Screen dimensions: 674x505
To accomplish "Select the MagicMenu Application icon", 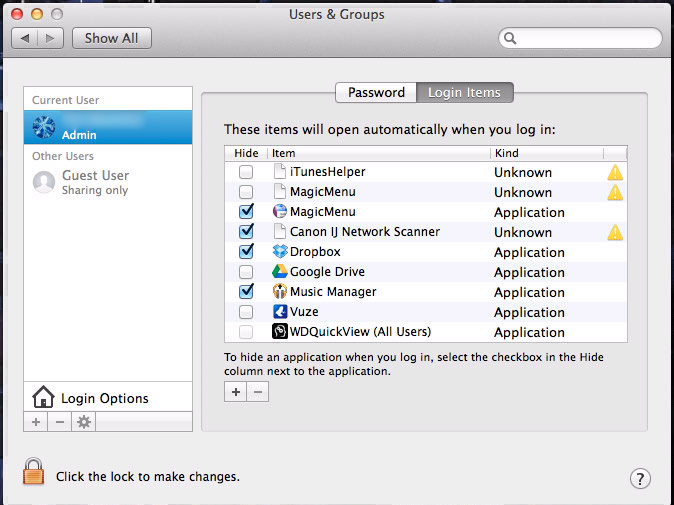I will tap(280, 211).
